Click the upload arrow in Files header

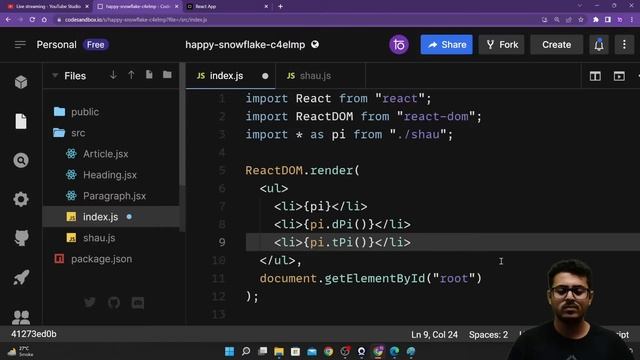[x=131, y=75]
